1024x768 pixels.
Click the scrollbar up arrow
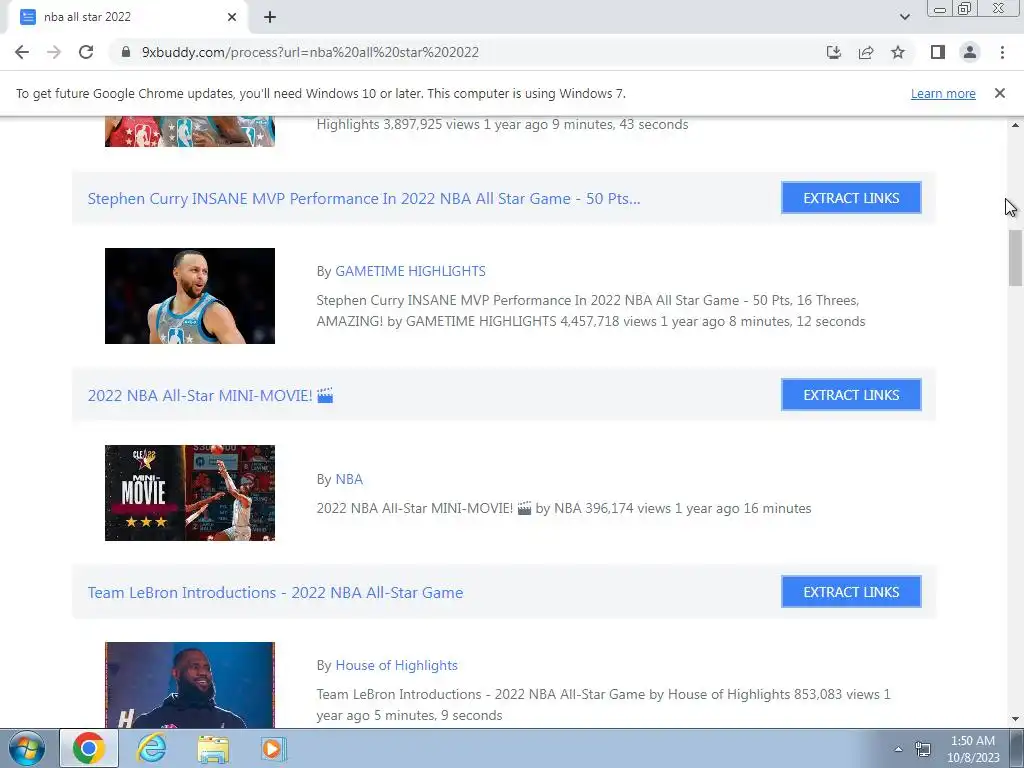point(1015,124)
